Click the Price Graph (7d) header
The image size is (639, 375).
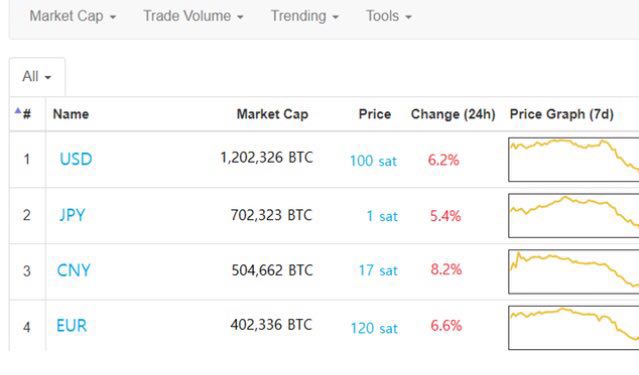(x=562, y=114)
